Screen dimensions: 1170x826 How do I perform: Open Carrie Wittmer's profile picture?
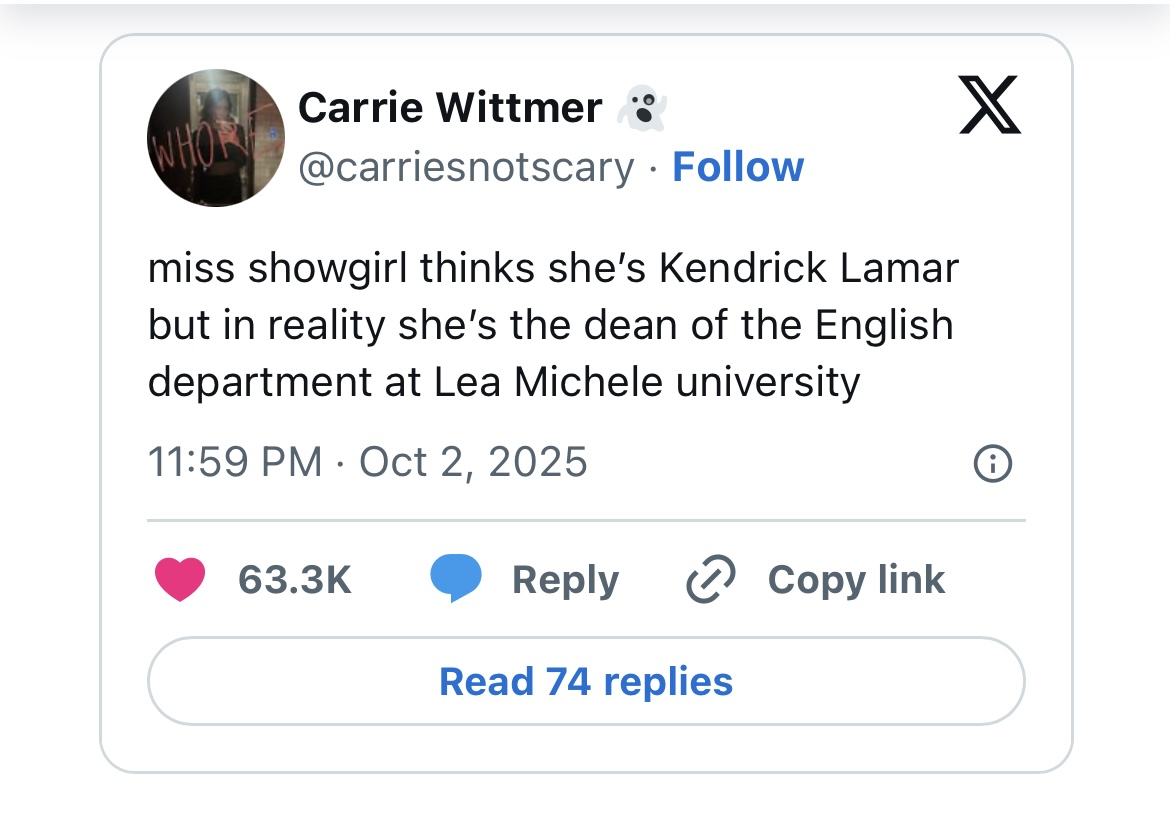[216, 138]
